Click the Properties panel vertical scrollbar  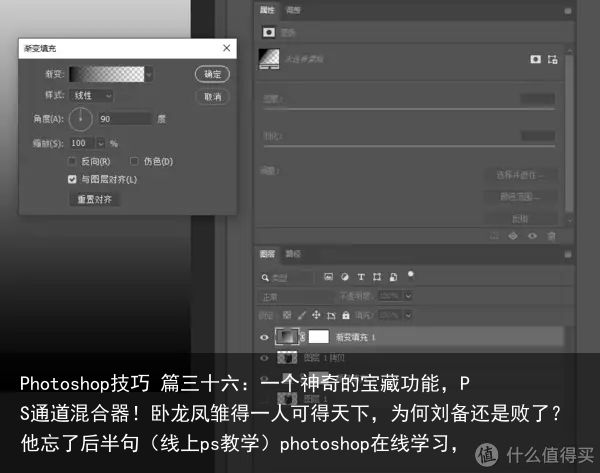point(569,133)
